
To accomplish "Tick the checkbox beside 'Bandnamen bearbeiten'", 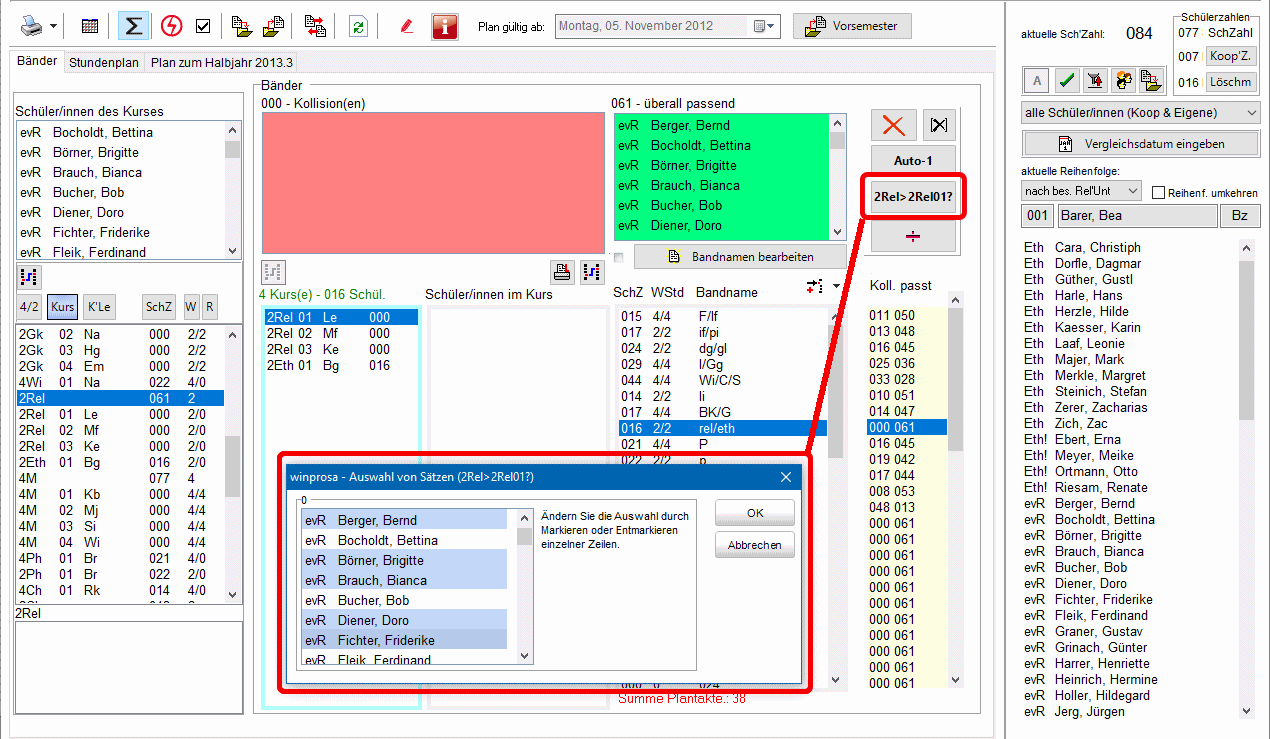I will coord(620,258).
